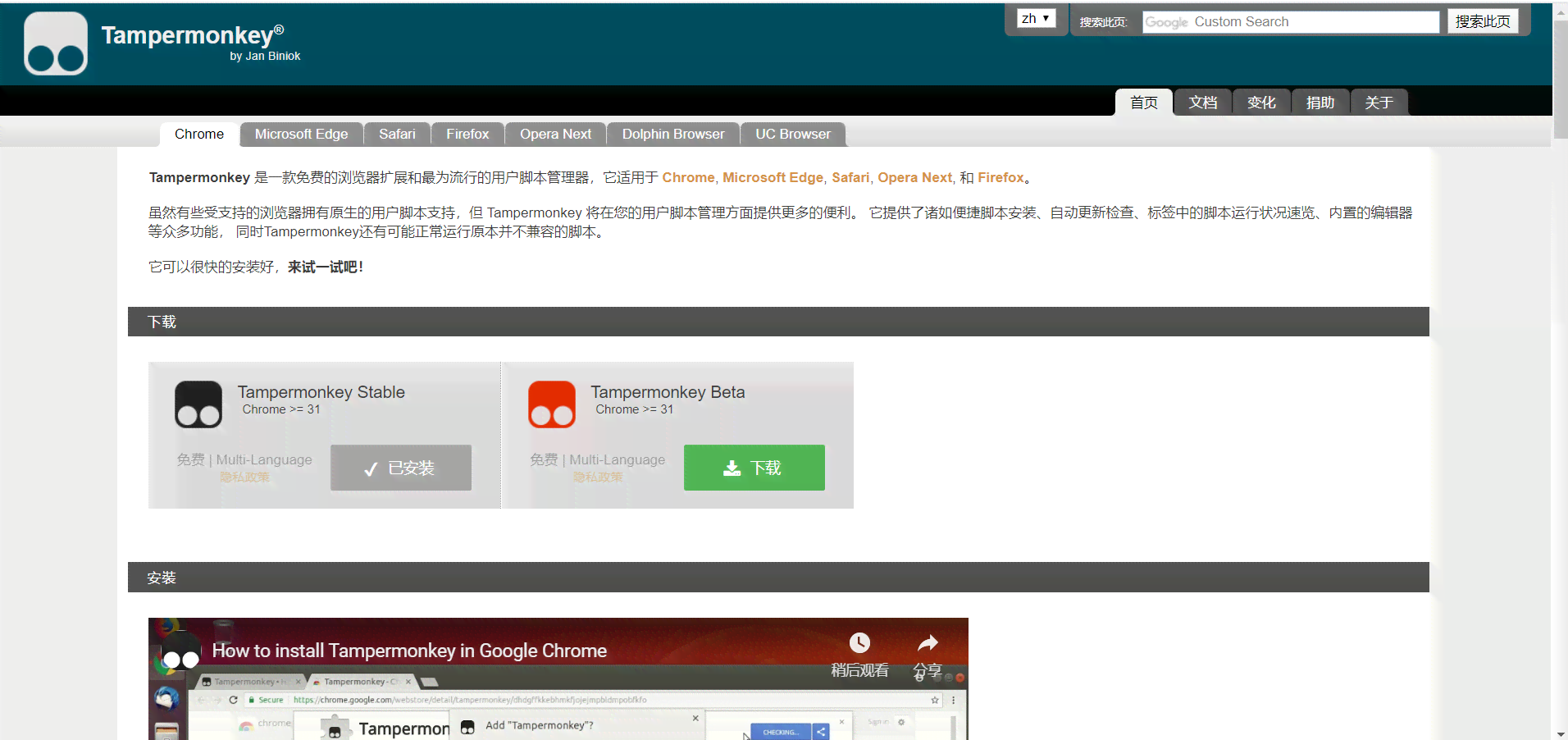Follow the Microsoft Edge link in description
The width and height of the screenshot is (1568, 740).
(773, 177)
